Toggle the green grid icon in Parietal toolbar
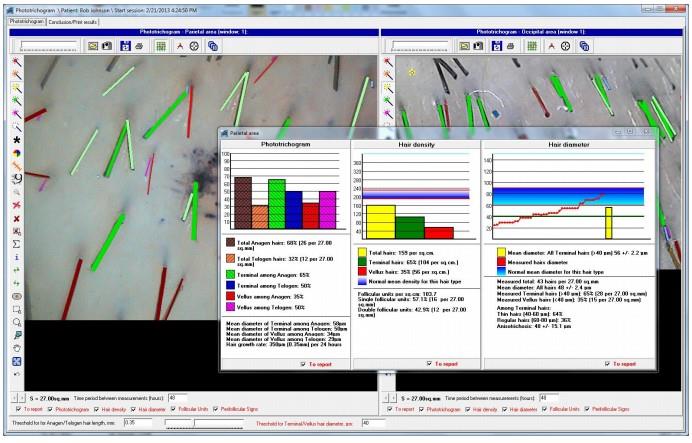 tap(161, 46)
